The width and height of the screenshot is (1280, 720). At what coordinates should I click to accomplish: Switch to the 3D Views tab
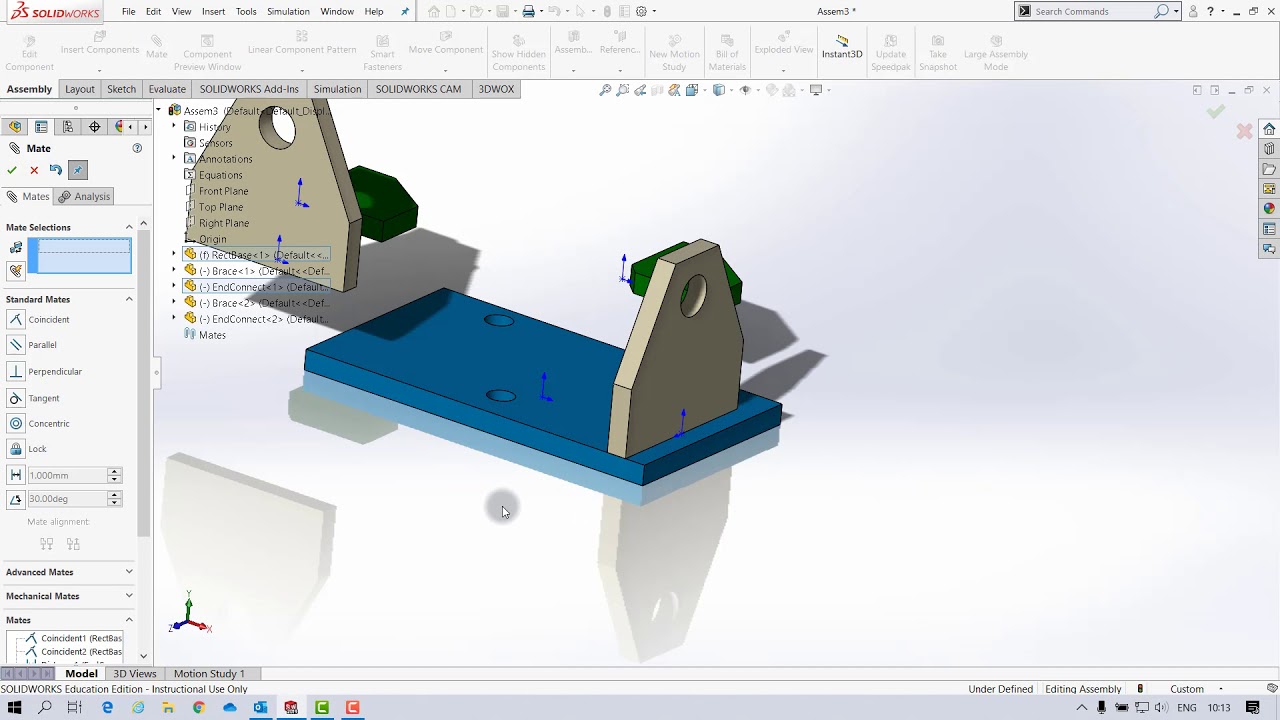[135, 674]
